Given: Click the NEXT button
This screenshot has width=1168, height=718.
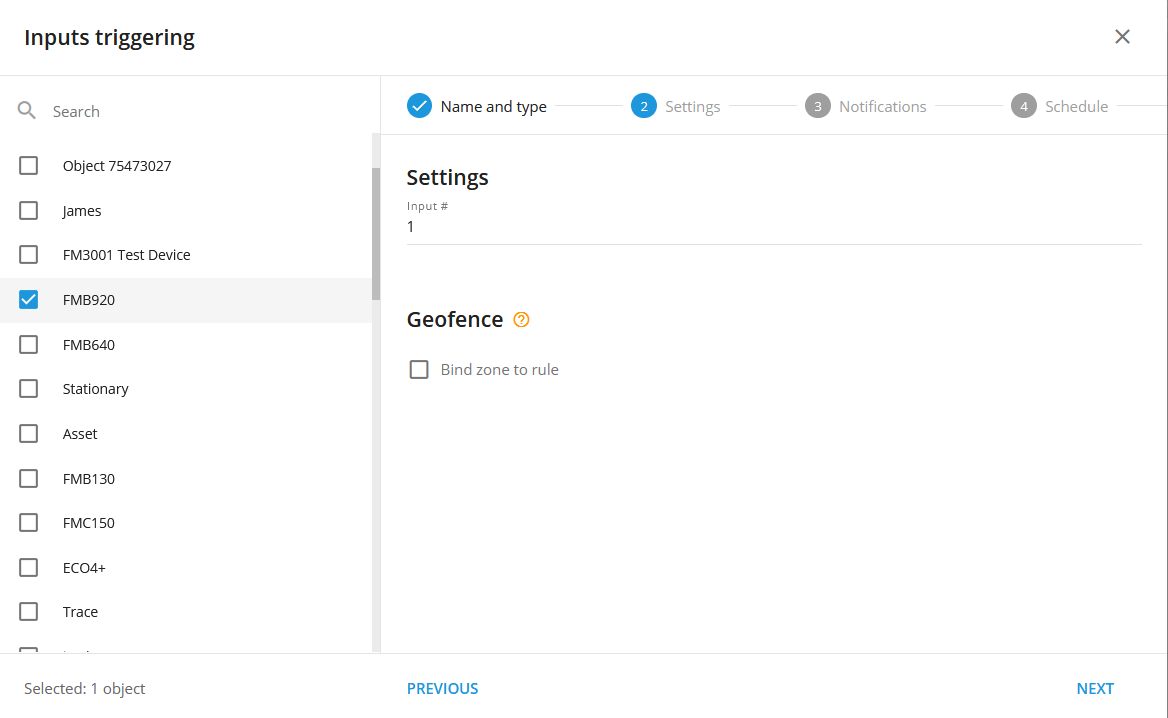Looking at the screenshot, I should (1095, 688).
